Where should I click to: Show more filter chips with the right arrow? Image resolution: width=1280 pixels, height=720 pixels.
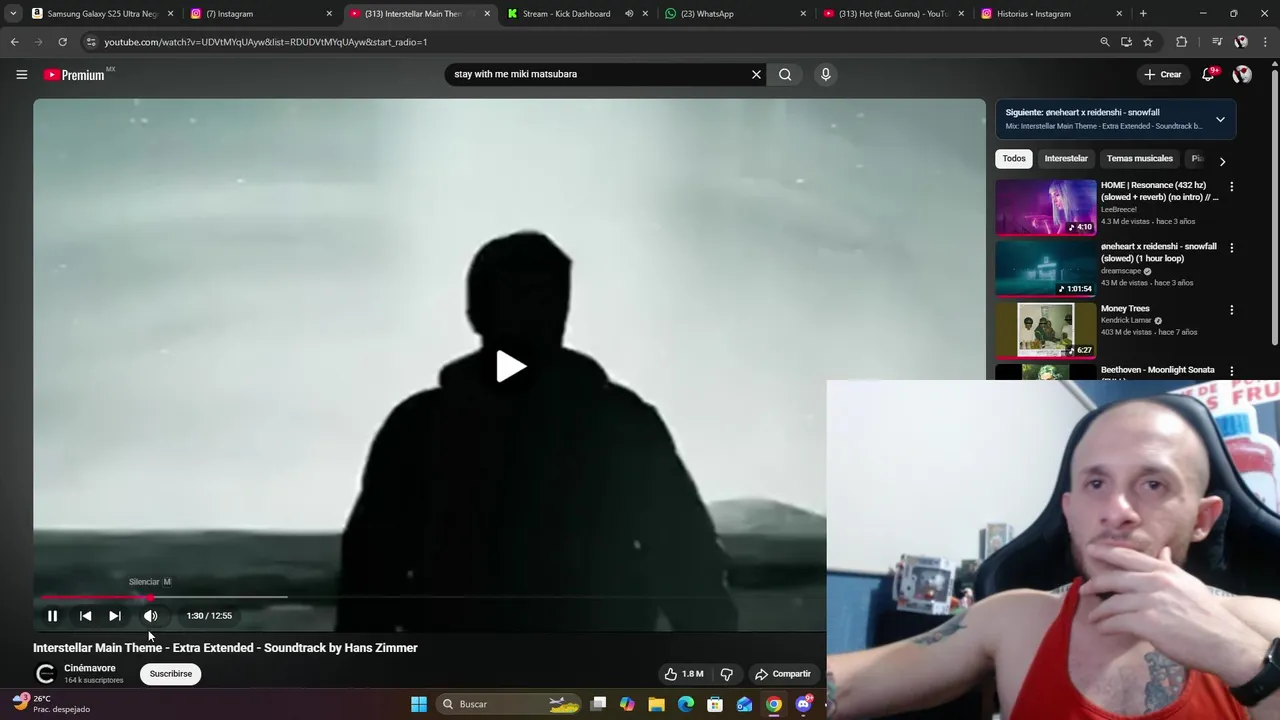1222,161
